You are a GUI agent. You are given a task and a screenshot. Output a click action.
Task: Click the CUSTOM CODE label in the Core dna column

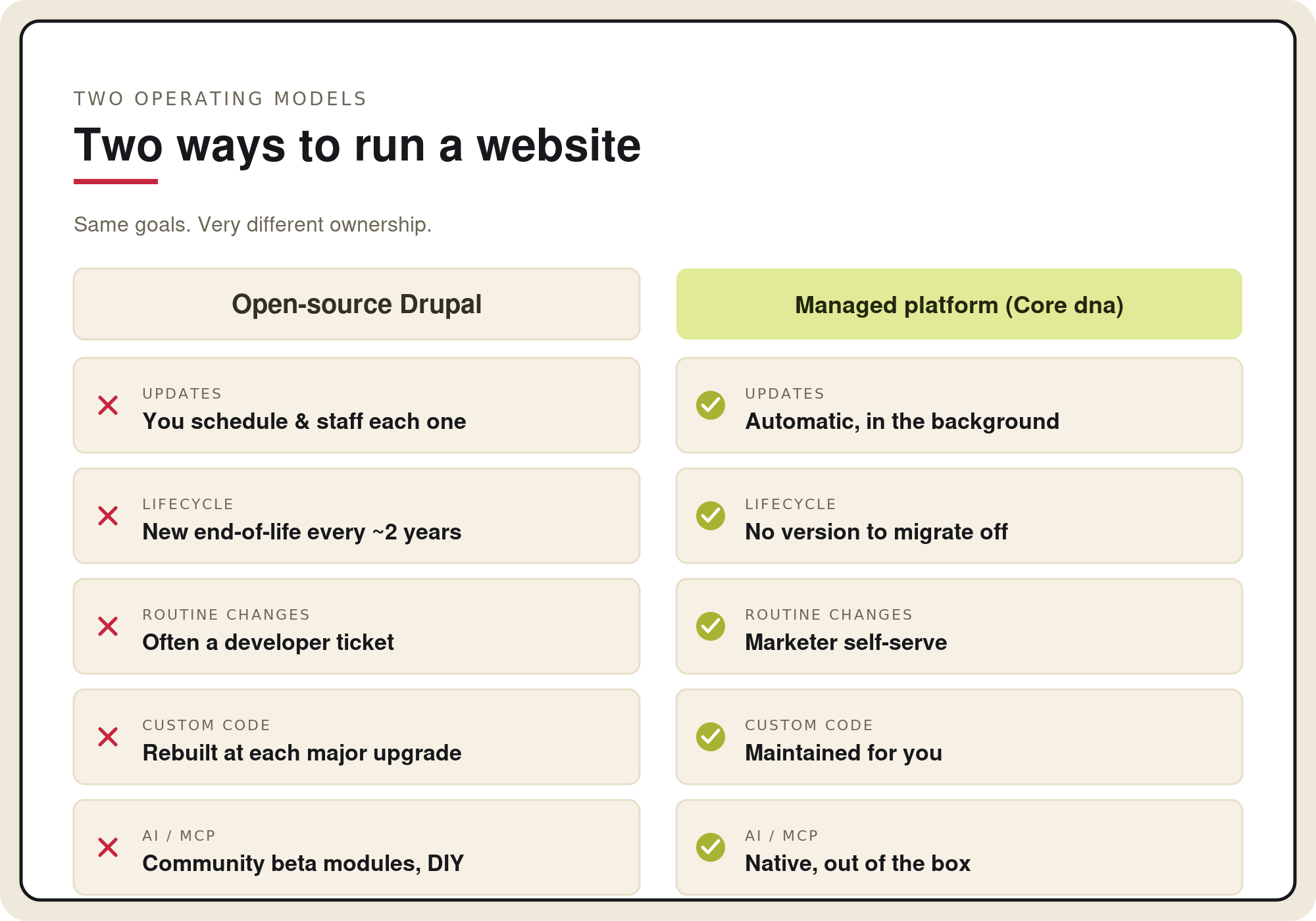809,725
